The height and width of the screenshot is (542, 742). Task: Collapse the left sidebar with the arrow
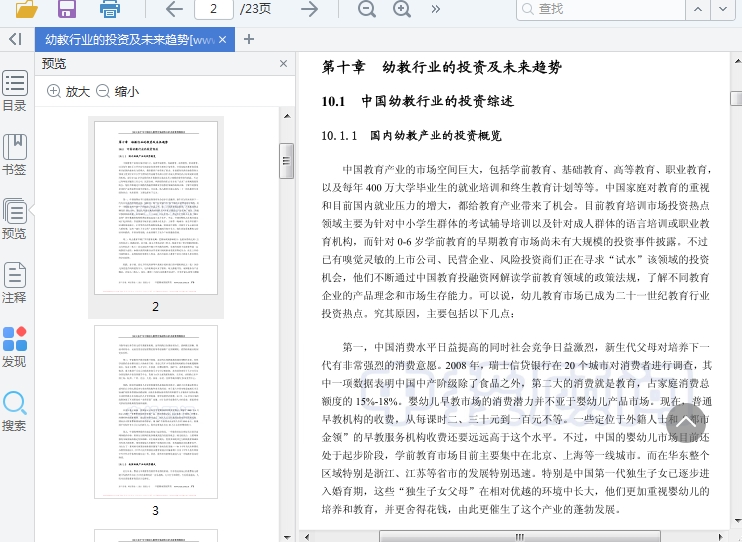(x=14, y=39)
